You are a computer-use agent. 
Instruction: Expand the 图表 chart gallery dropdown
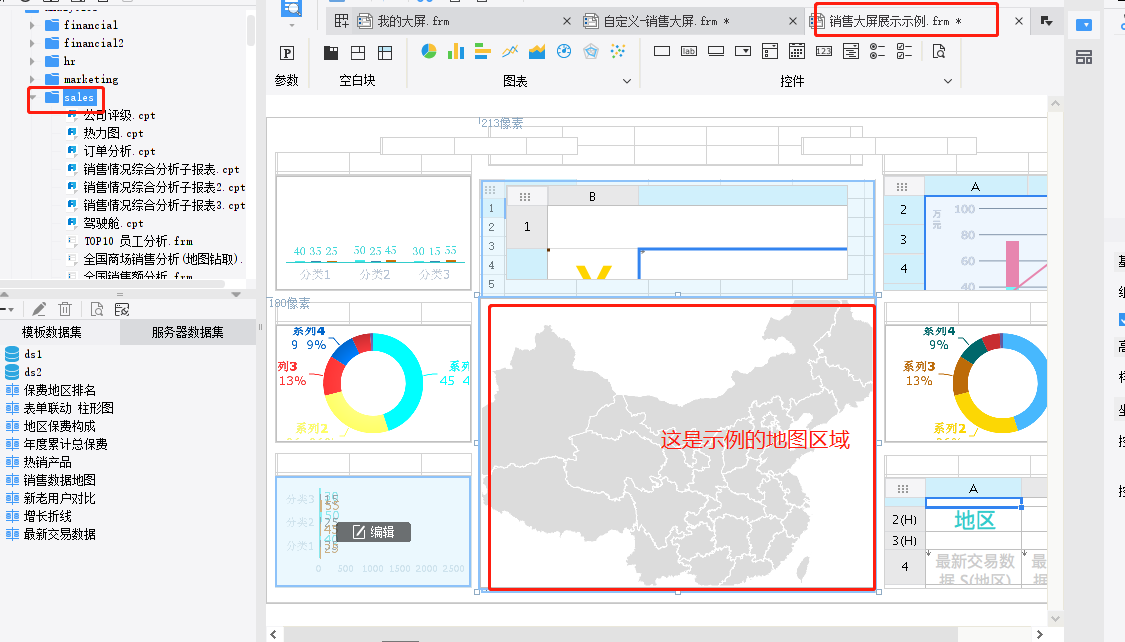[x=626, y=81]
